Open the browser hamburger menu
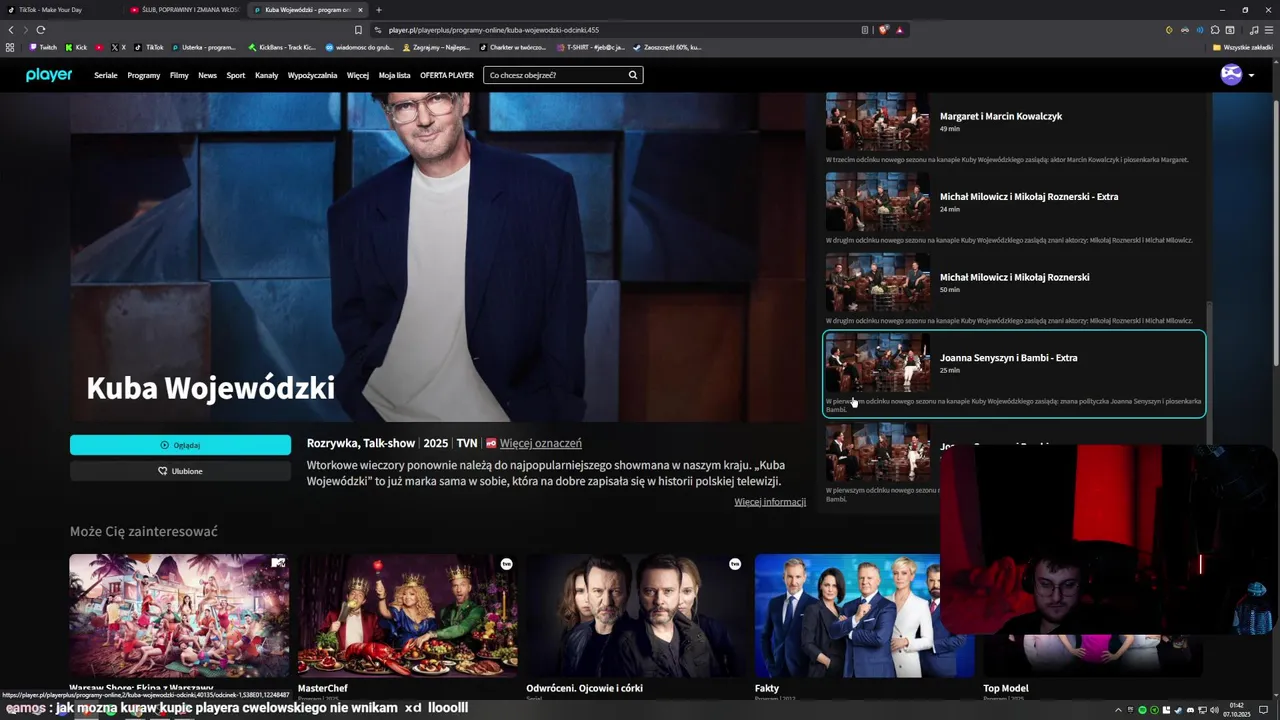This screenshot has height=720, width=1280. 1268,30
